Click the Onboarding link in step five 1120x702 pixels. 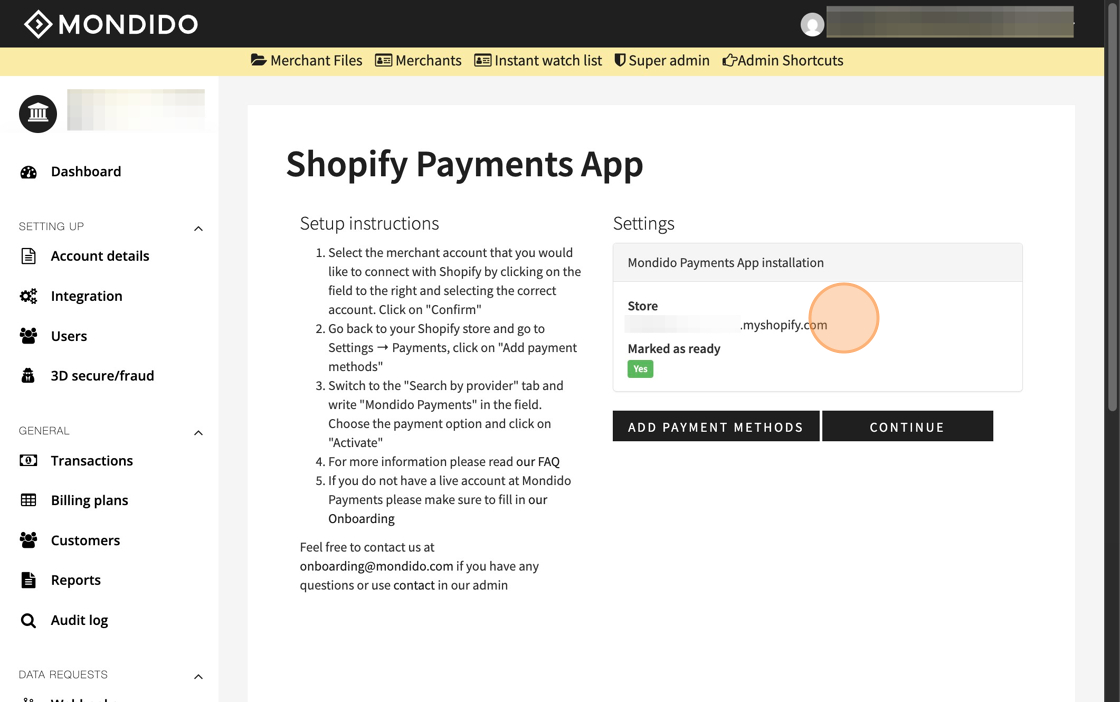coord(361,518)
